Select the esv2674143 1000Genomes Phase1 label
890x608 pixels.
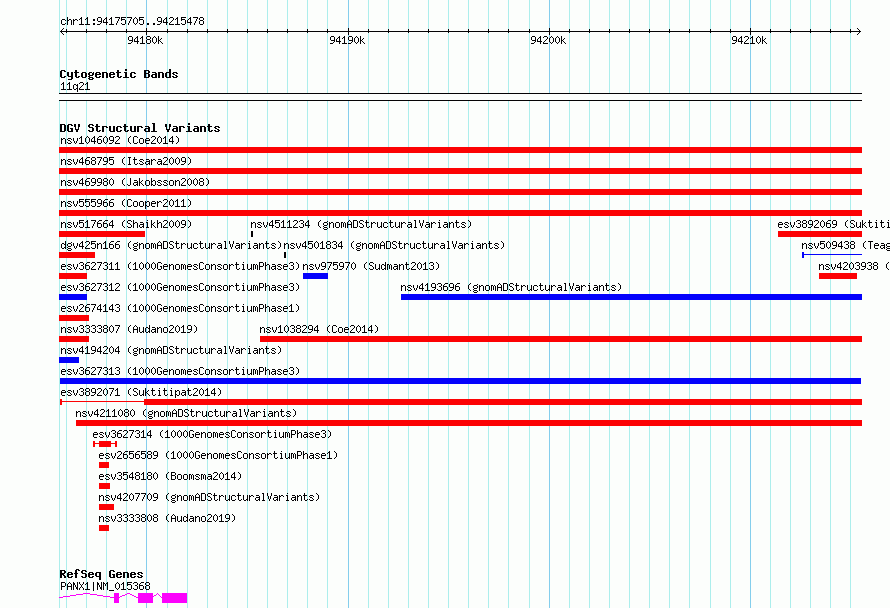180,308
